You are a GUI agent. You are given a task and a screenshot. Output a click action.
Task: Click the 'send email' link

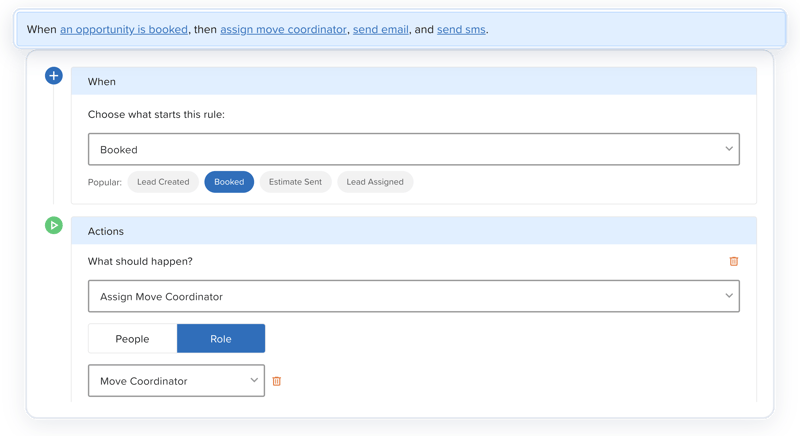381,30
